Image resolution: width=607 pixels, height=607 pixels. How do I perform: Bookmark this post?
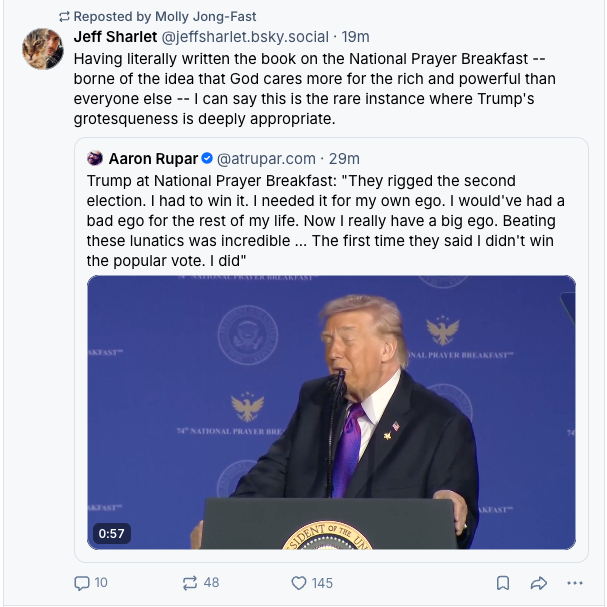(x=503, y=583)
